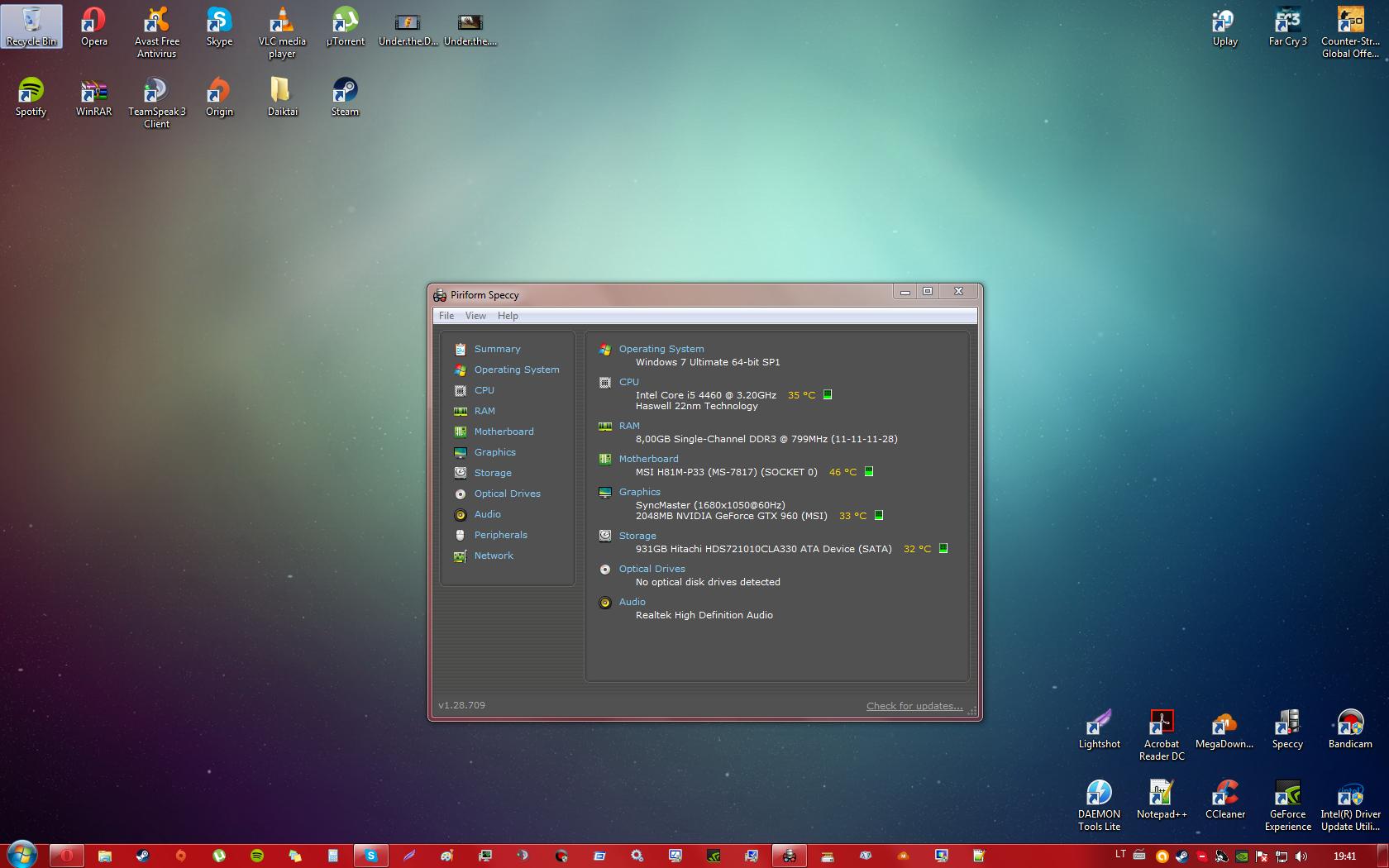The width and height of the screenshot is (1389, 868).
Task: Click the volume speaker icon in system tray
Action: [x=1301, y=856]
